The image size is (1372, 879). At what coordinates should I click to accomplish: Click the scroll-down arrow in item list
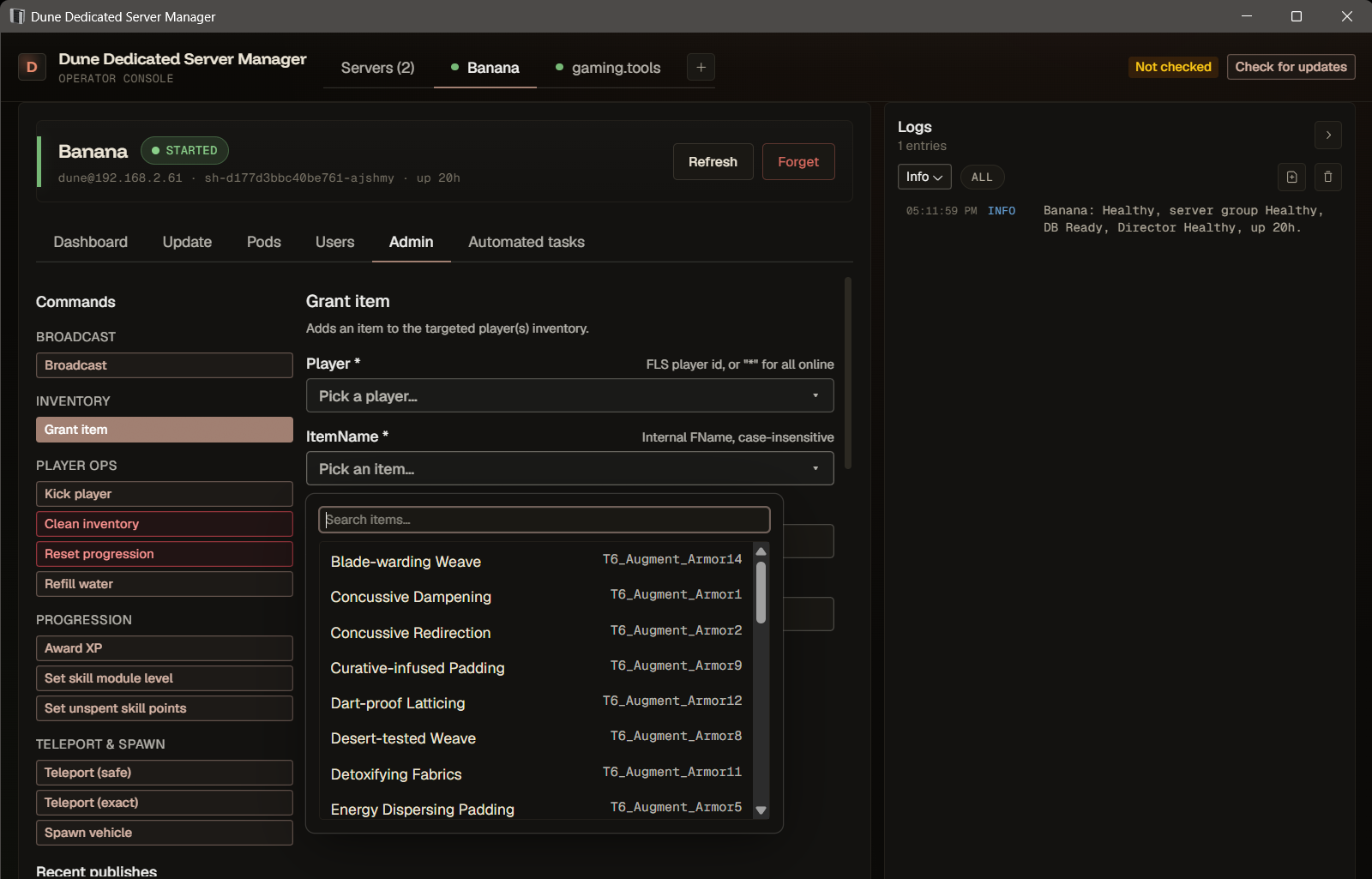[x=761, y=810]
